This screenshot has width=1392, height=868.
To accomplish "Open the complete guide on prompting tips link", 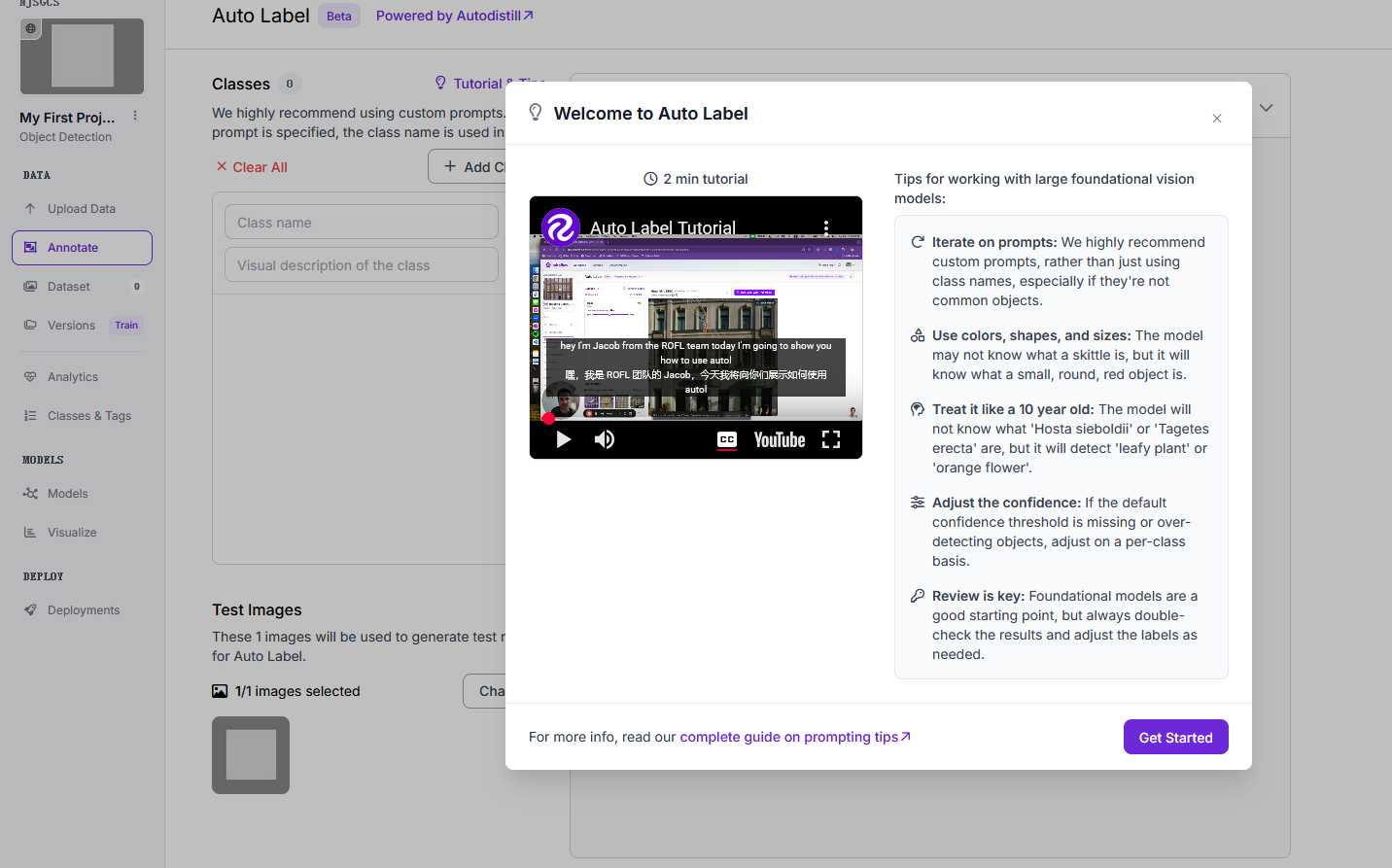I will click(x=795, y=737).
